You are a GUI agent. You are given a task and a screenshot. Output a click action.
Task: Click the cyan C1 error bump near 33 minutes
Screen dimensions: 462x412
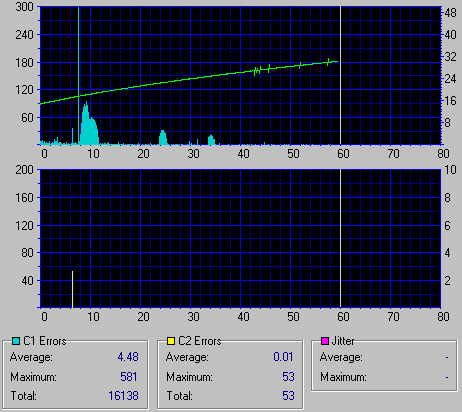211,140
